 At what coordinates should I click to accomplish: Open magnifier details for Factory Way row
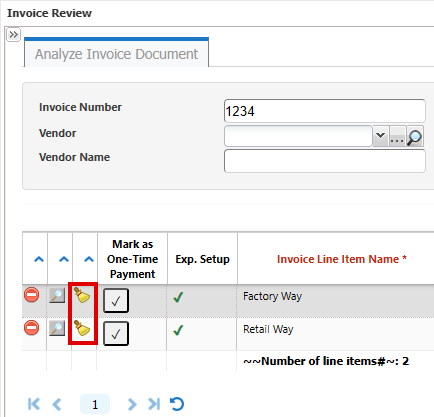[x=57, y=295]
